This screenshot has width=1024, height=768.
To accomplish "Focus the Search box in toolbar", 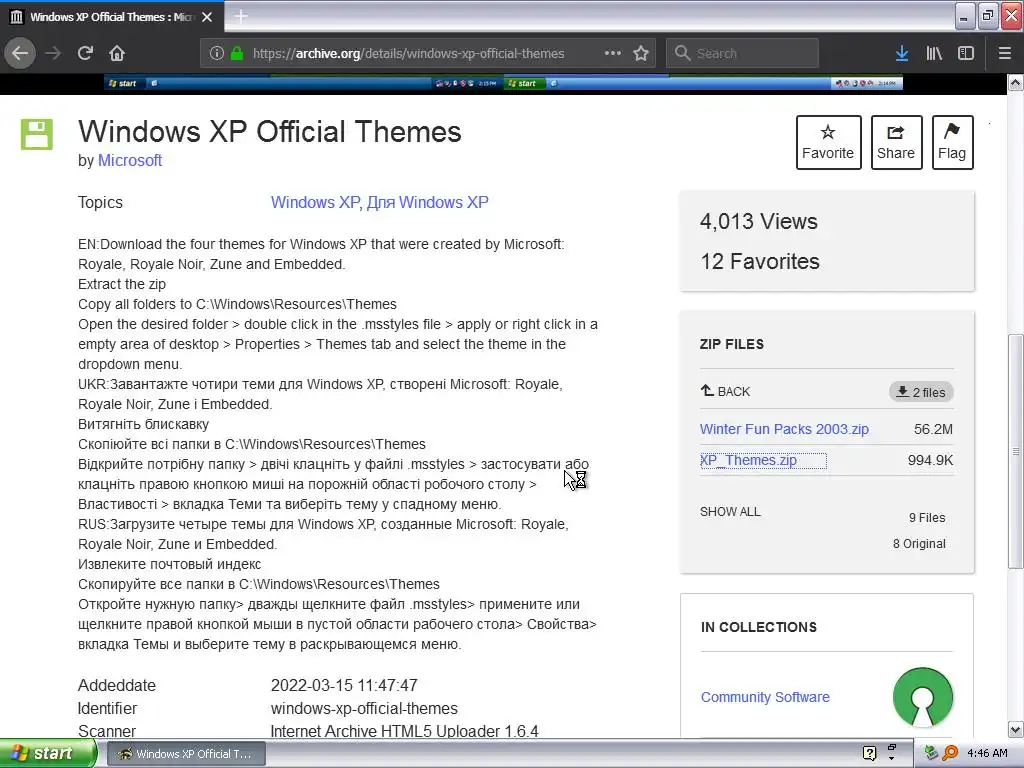I will point(742,53).
